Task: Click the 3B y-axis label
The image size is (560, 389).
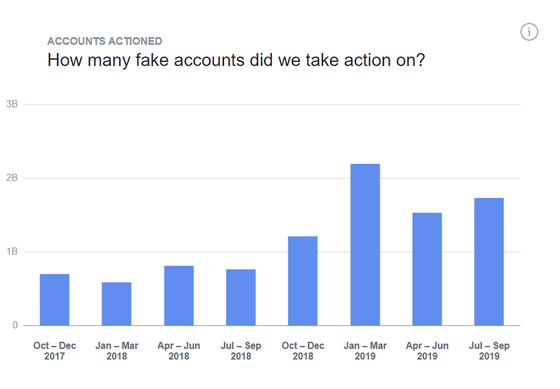Action: pyautogui.click(x=12, y=104)
